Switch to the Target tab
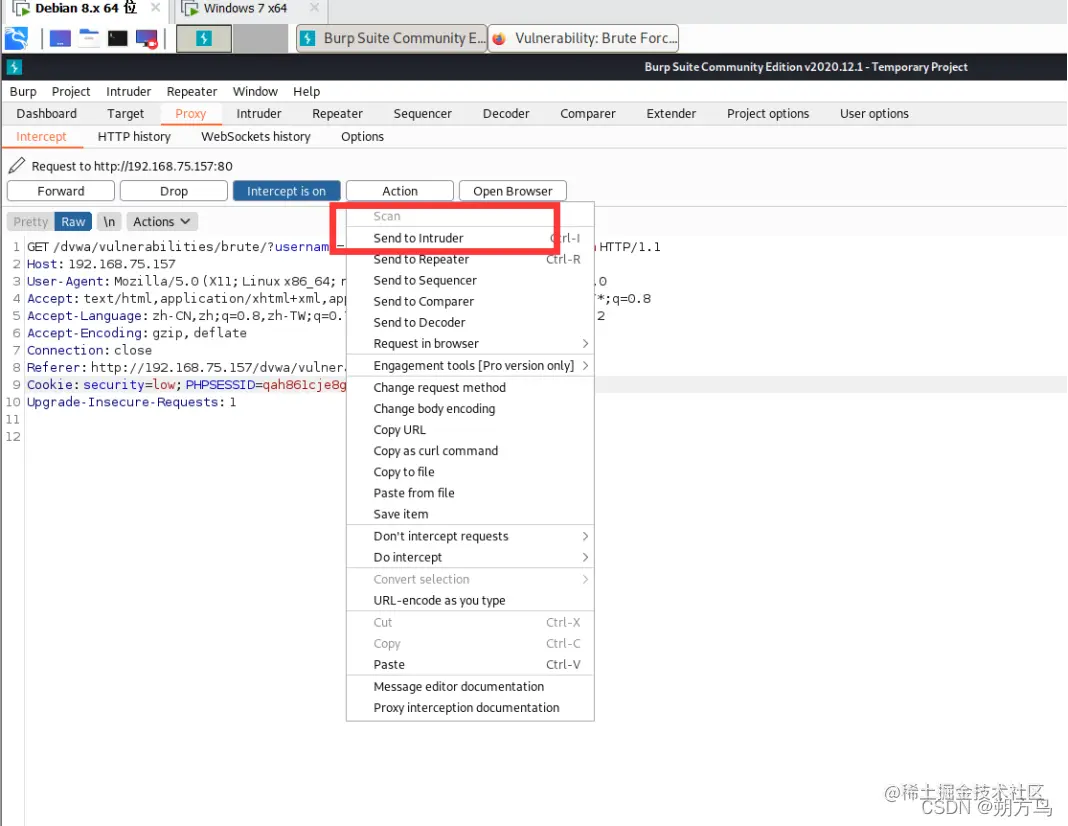The image size is (1068, 826). tap(125, 114)
